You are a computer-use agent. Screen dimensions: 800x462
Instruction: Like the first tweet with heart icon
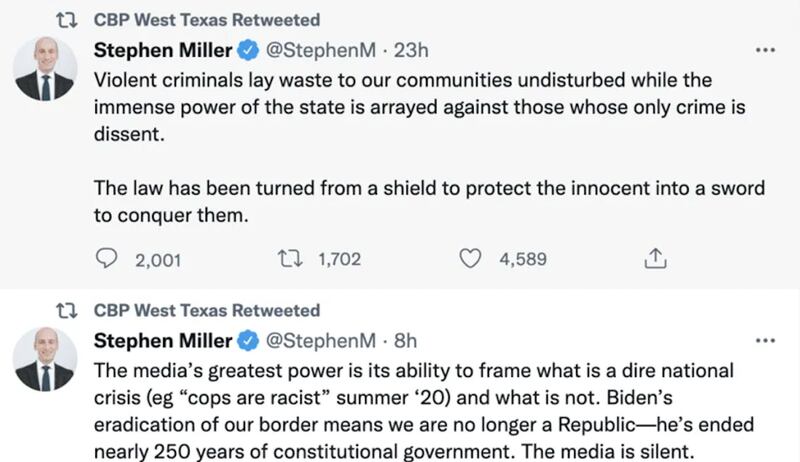pos(470,260)
